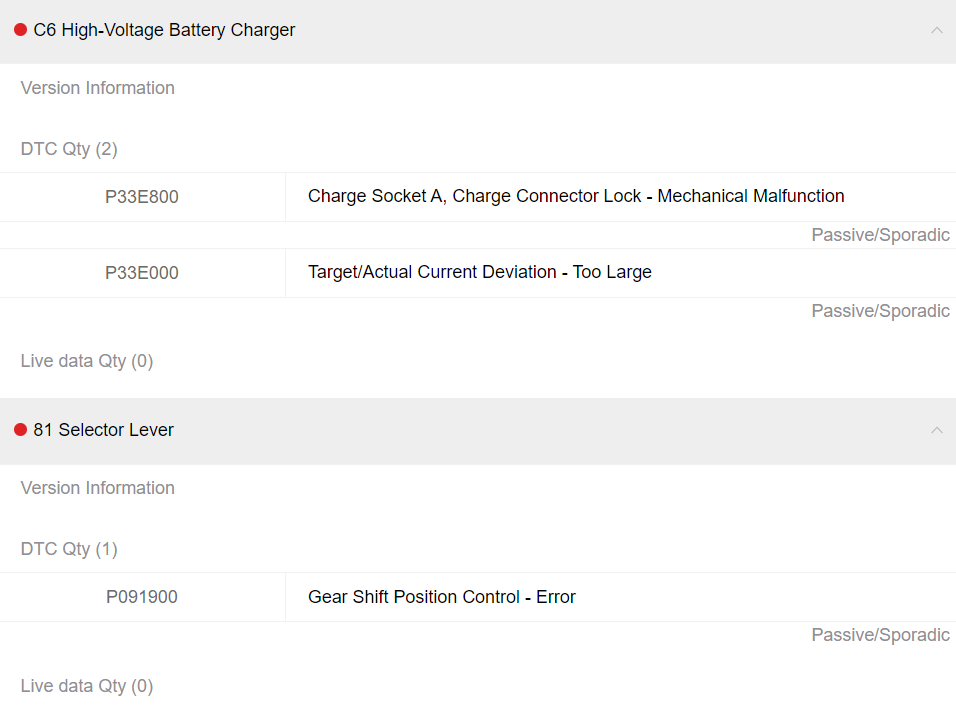Viewport: 956px width, 716px height.
Task: Click Passive/Sporadic status for P33E800
Action: 880,234
